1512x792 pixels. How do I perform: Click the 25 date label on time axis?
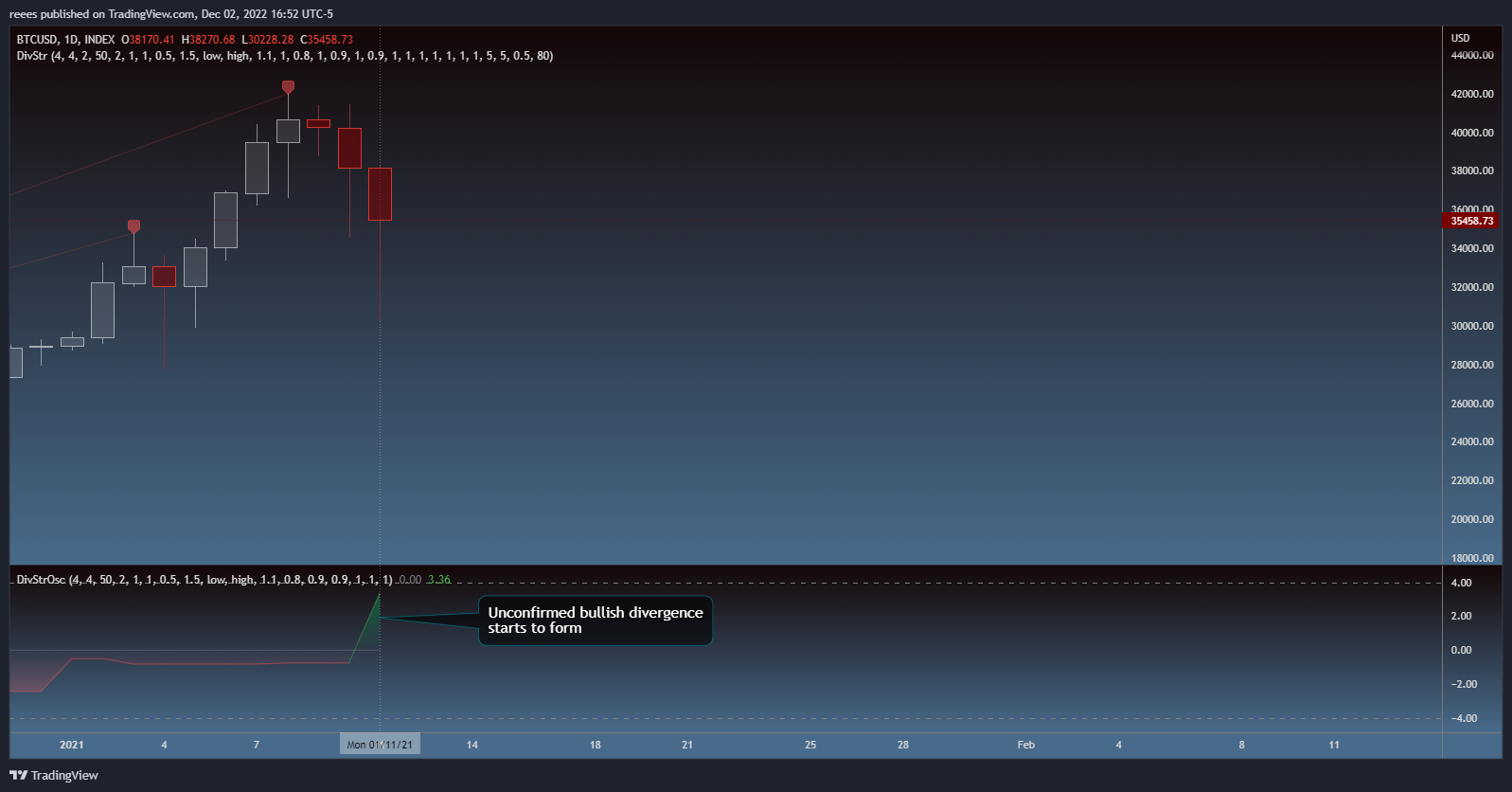(x=810, y=745)
